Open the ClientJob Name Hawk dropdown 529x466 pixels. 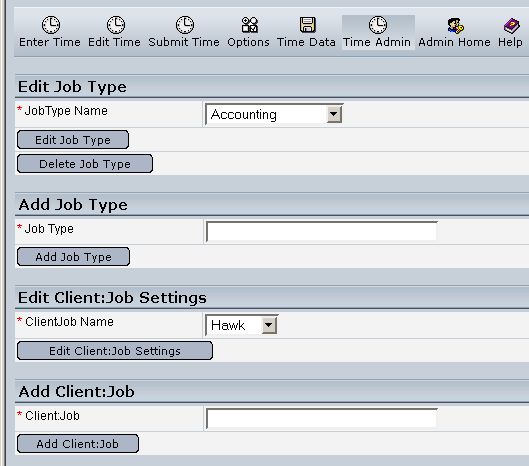click(x=242, y=325)
